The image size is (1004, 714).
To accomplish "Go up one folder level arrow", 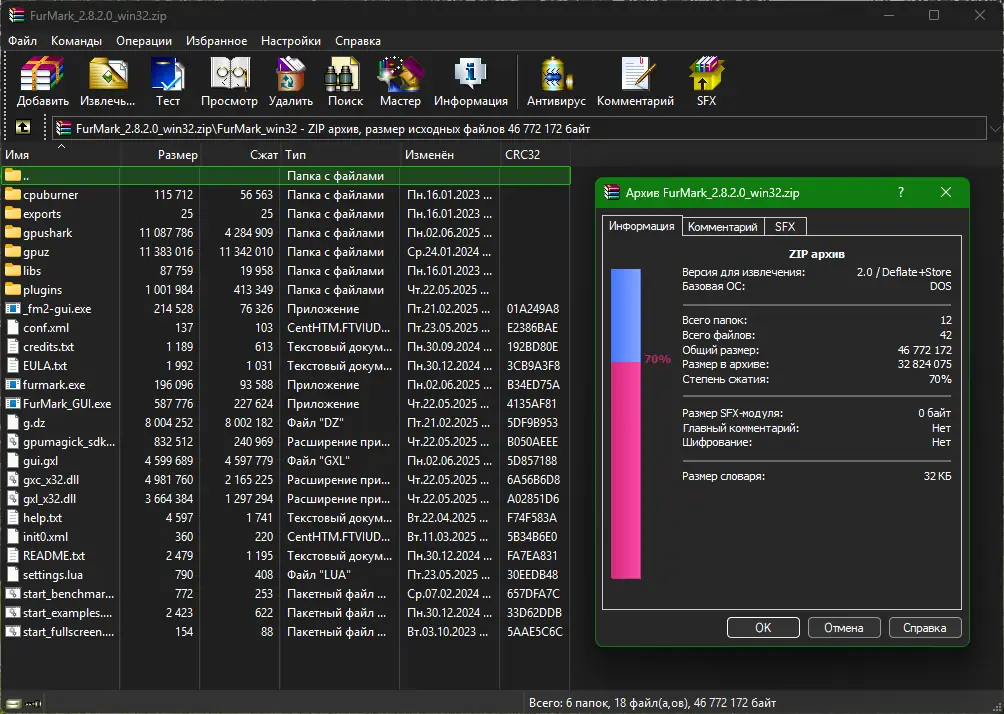I will point(23,127).
